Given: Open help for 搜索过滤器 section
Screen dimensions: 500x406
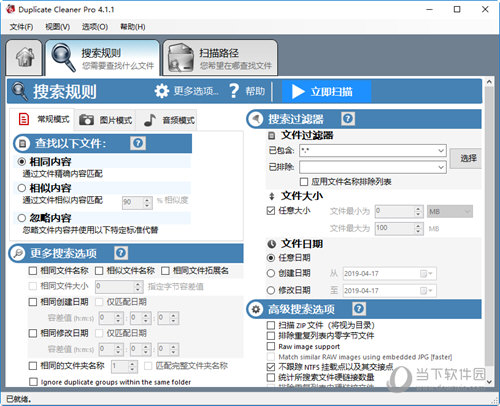Looking at the screenshot, I should point(348,119).
